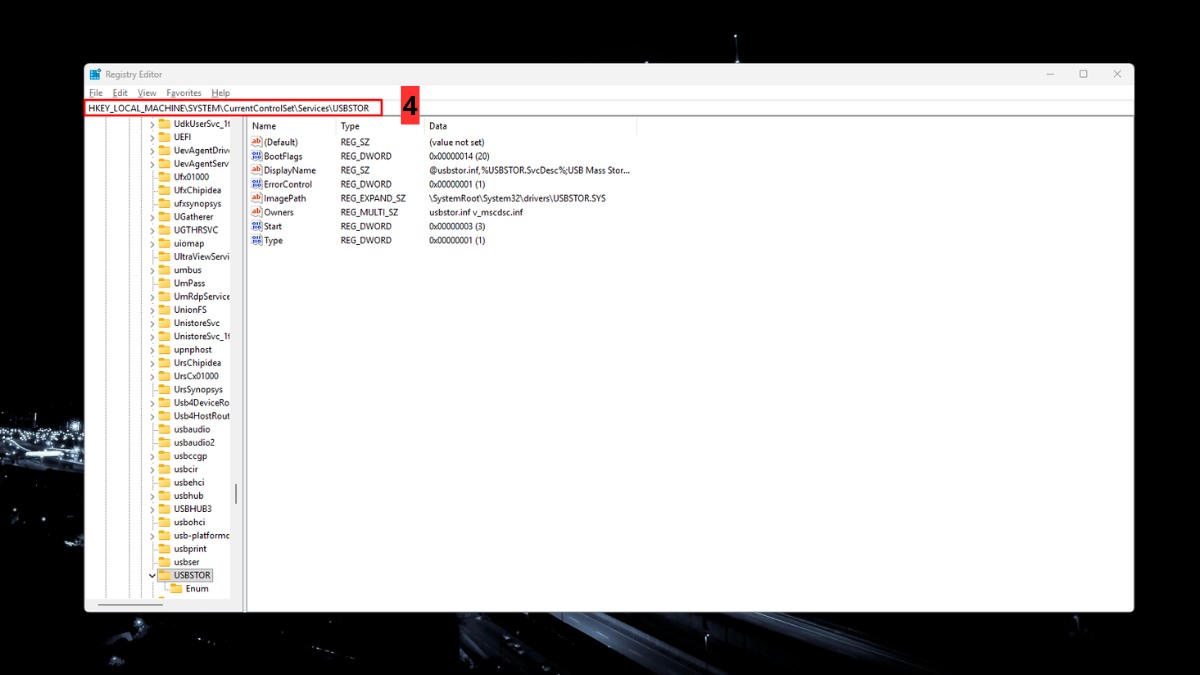Open the Edit menu

coord(120,93)
